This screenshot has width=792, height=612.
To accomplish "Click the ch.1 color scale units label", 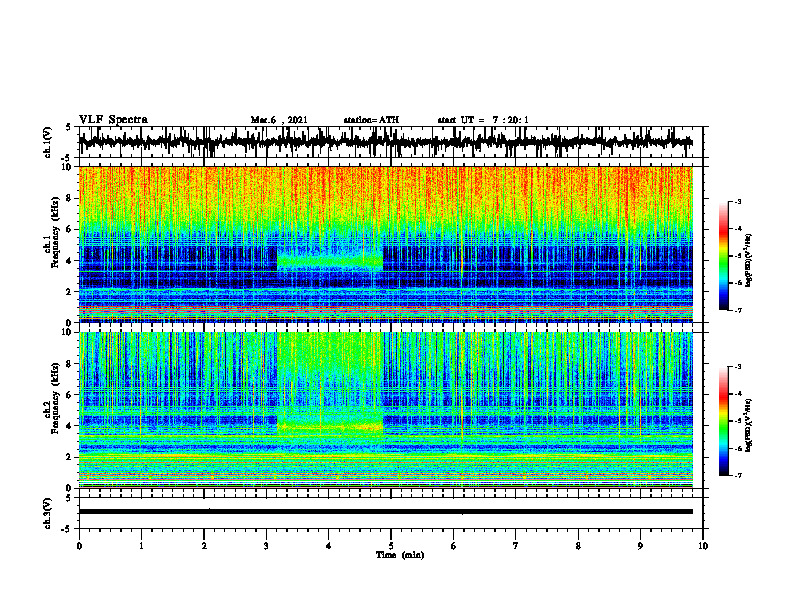I will coord(748,260).
